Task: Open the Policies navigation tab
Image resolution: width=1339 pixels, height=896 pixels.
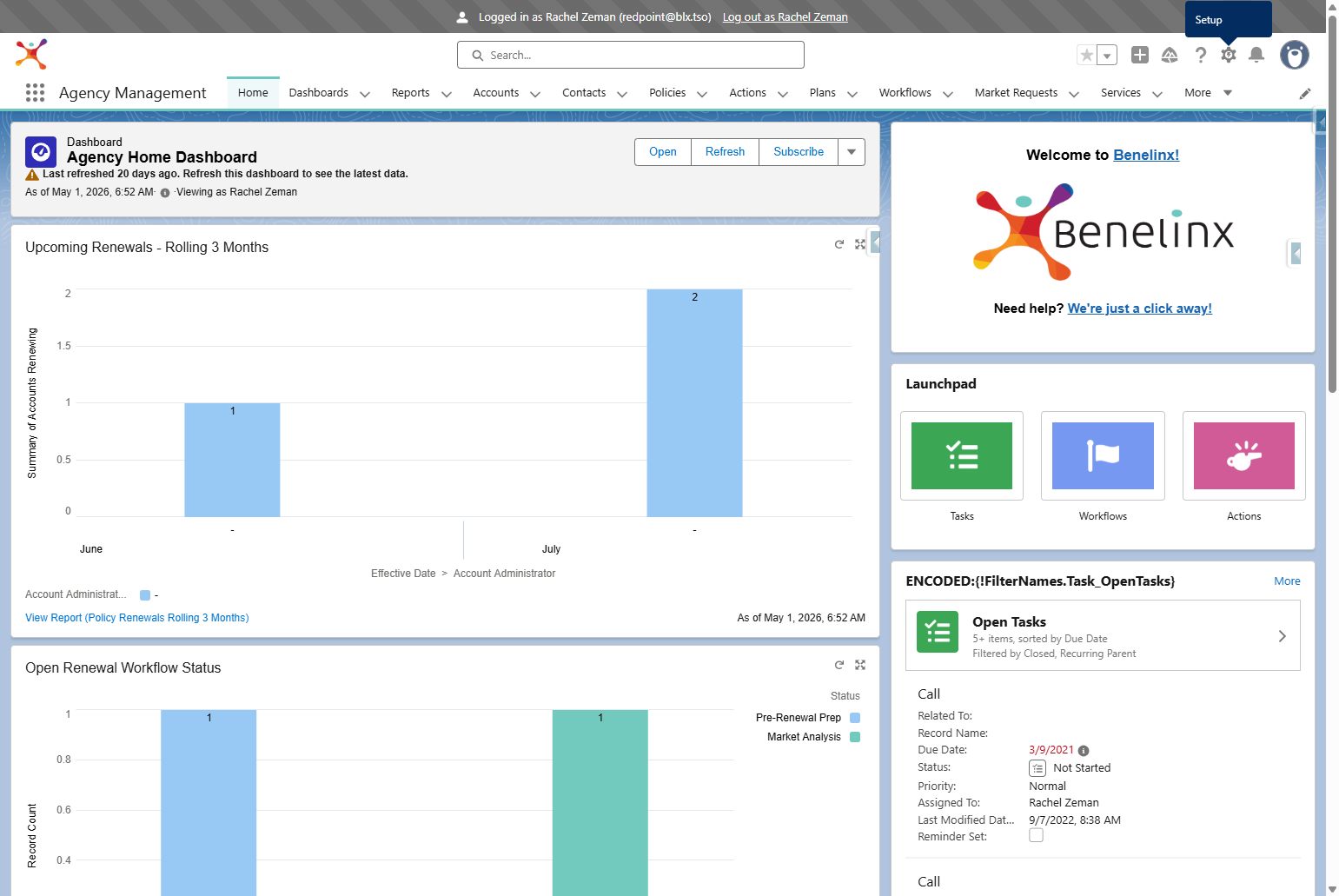Action: (x=667, y=93)
